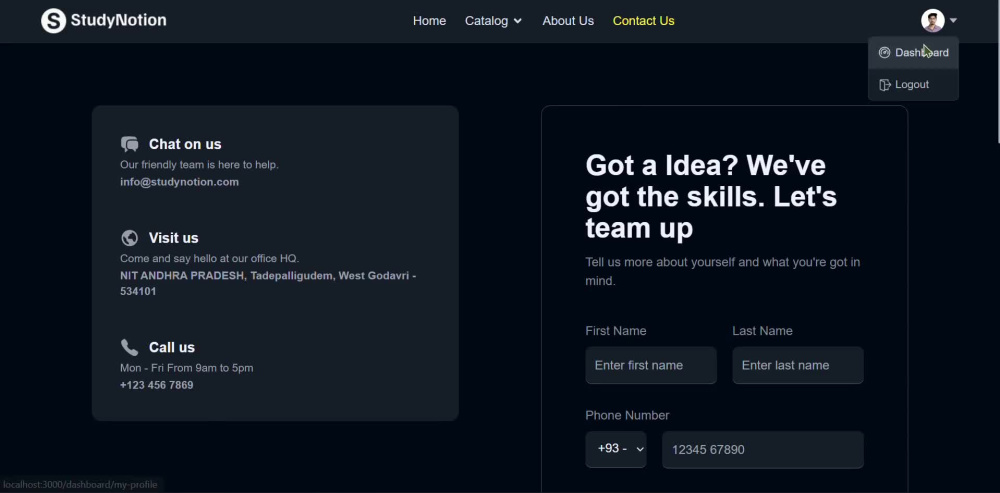Click the globe icon beside Visit us
Screen dimensions: 1000x493
click(129, 238)
